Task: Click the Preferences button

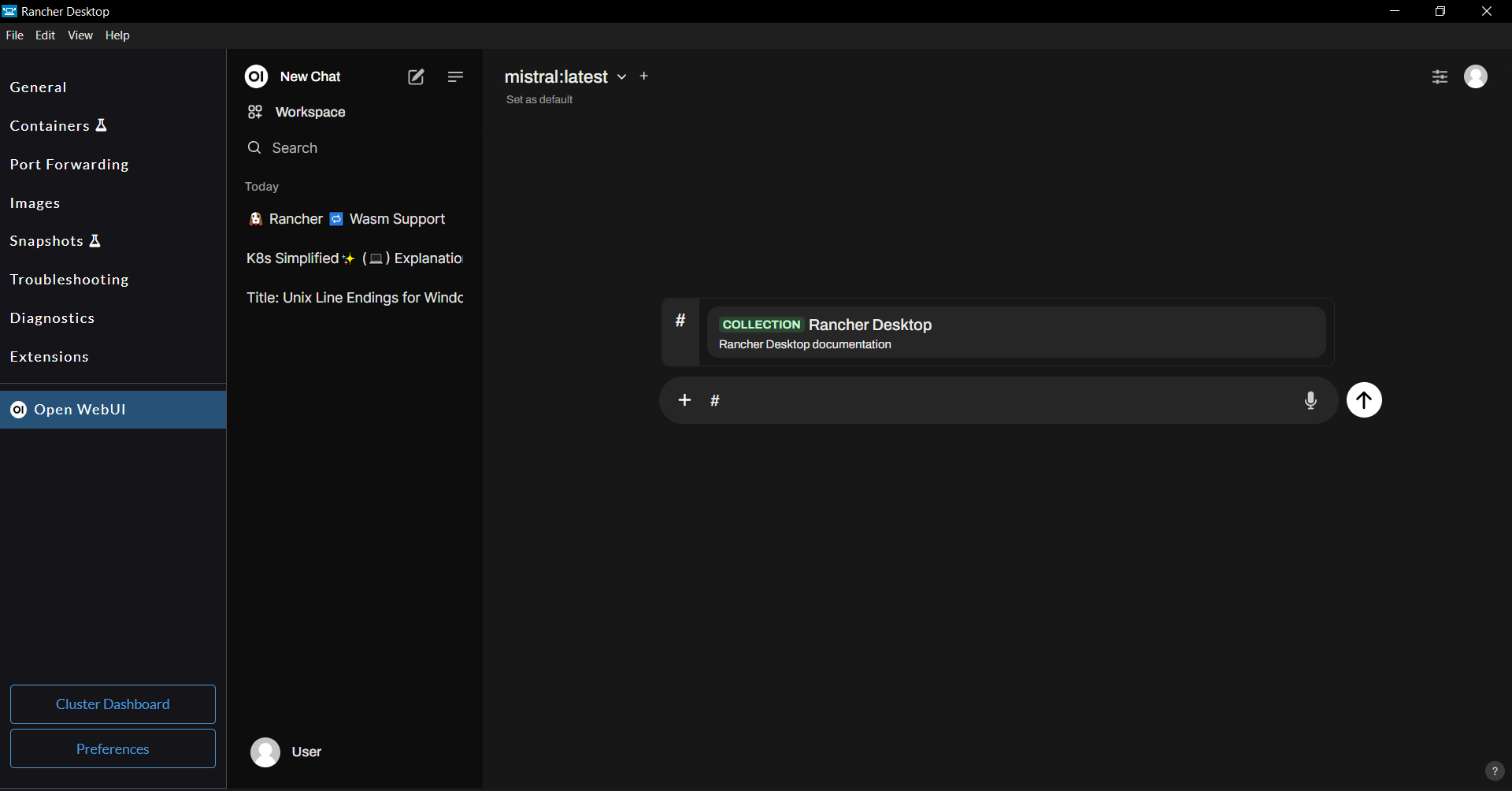Action: 113,749
